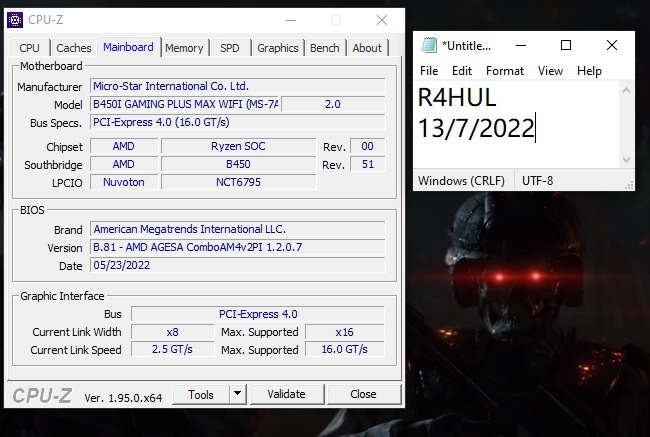Click Current Link Speed value 2.5 GT/s
This screenshot has height=437, width=650.
point(172,350)
